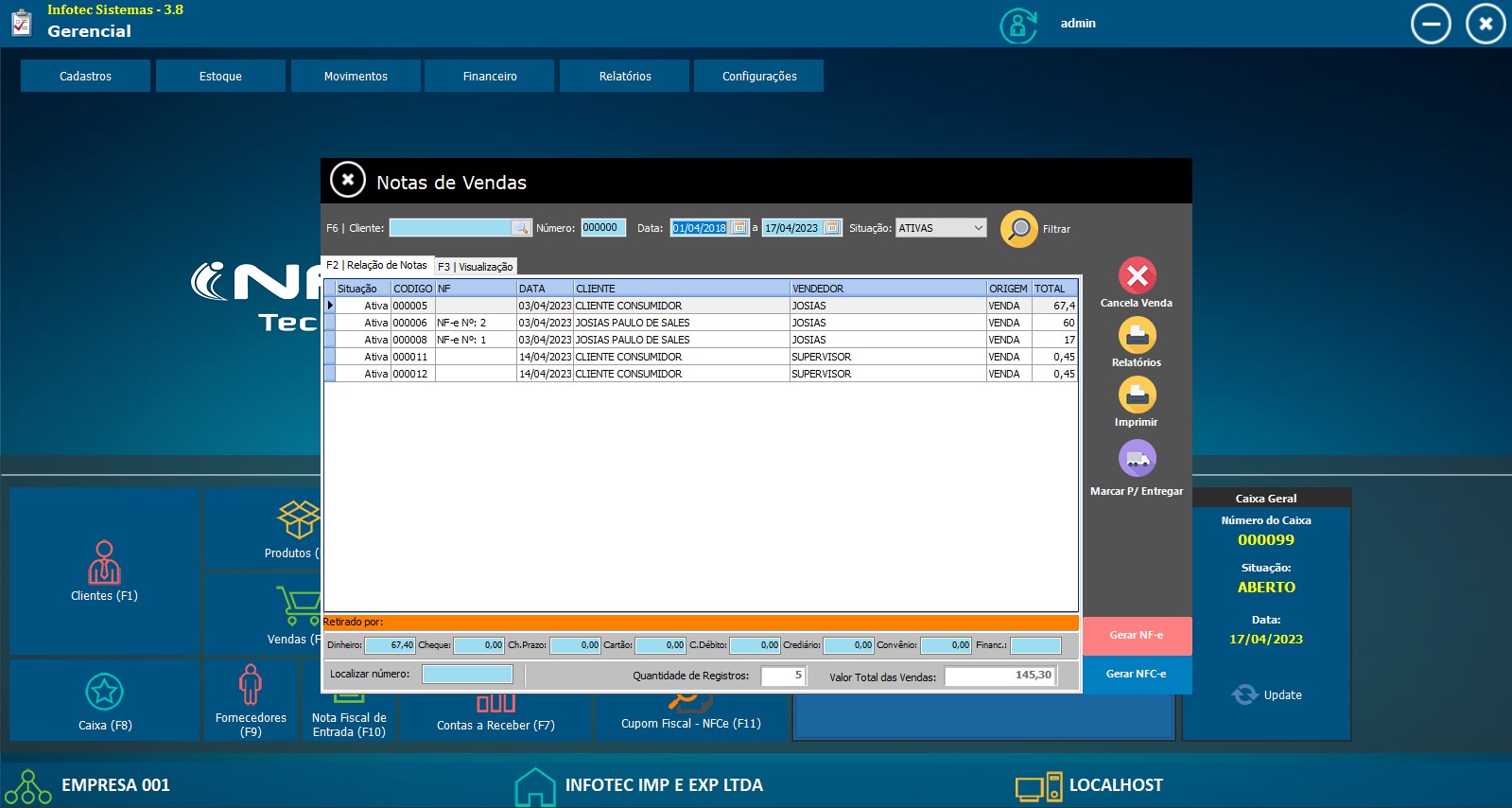
Task: Click the client search lookup icon
Action: [521, 228]
